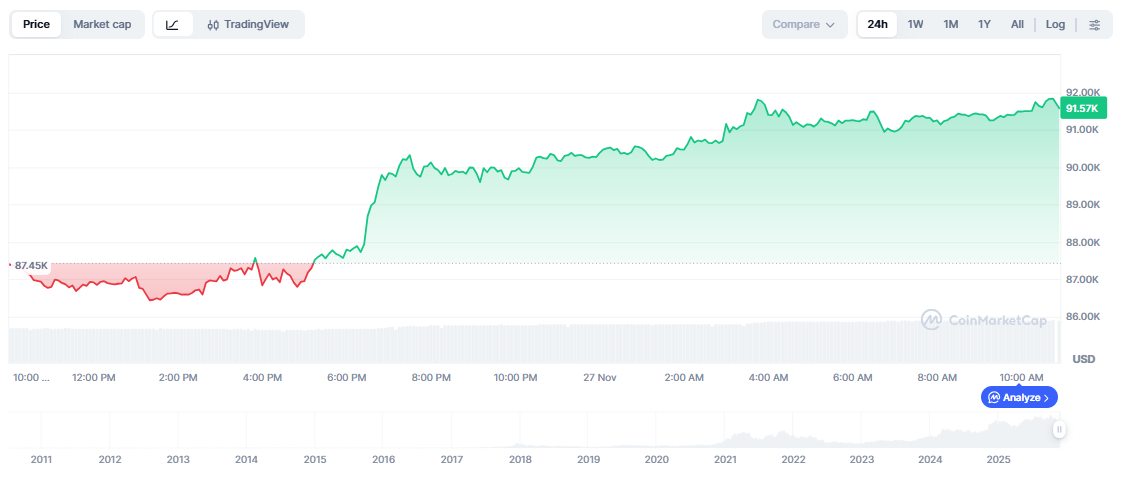Click year 2025 in range navigator
The height and width of the screenshot is (484, 1121).
(998, 460)
